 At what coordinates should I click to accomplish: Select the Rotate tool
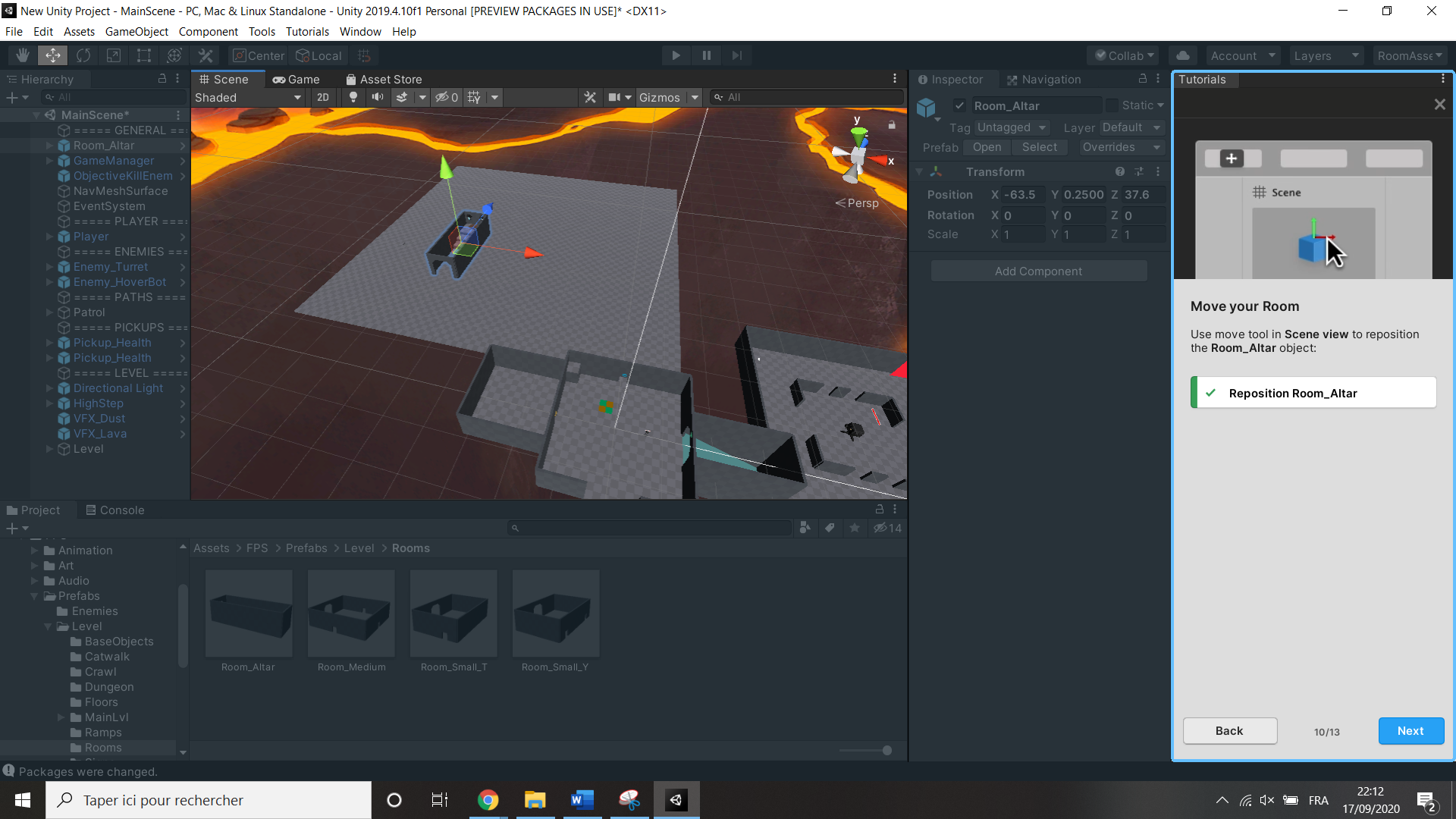(83, 55)
